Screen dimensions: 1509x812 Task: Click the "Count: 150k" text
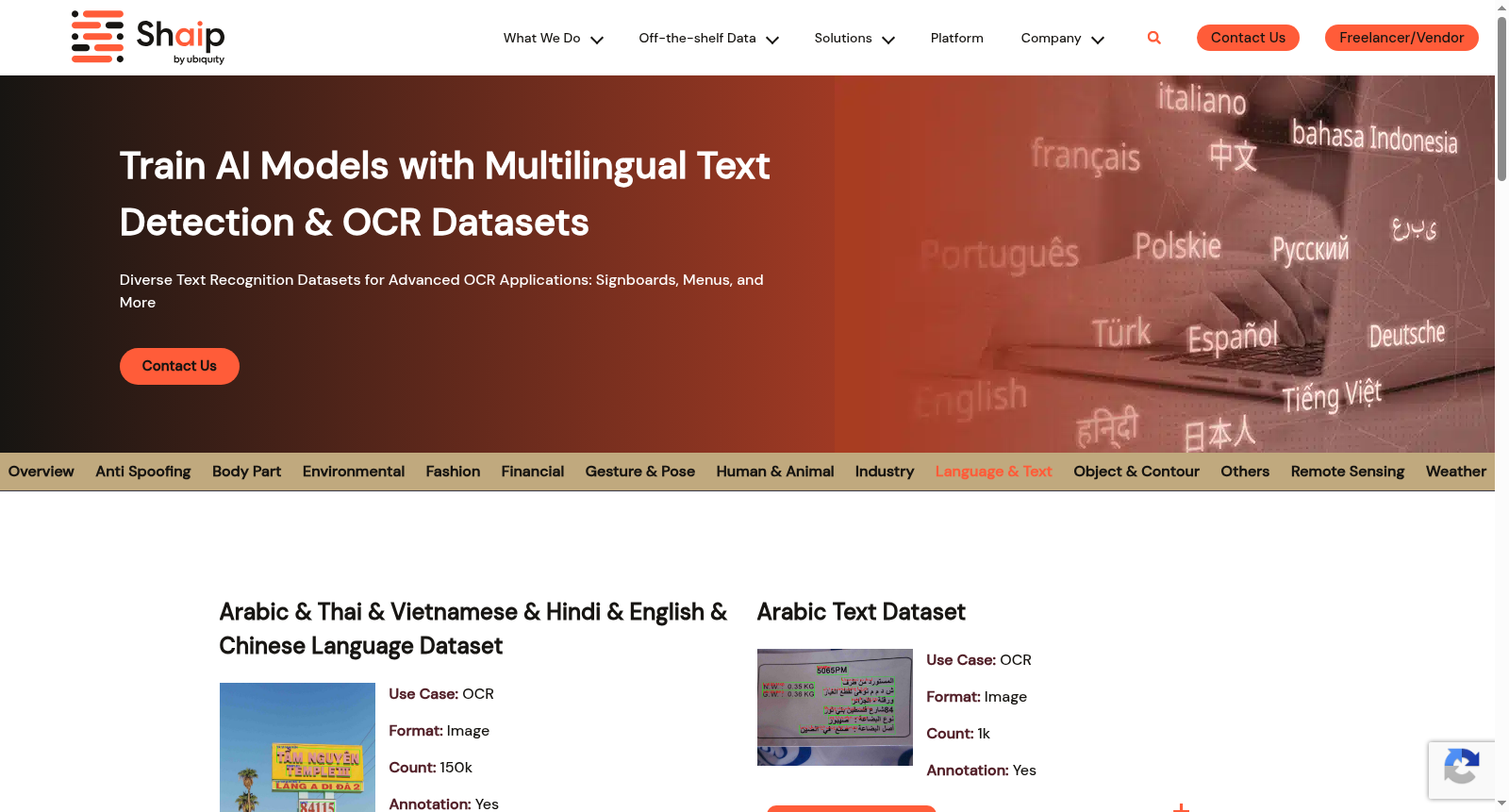[x=431, y=768]
